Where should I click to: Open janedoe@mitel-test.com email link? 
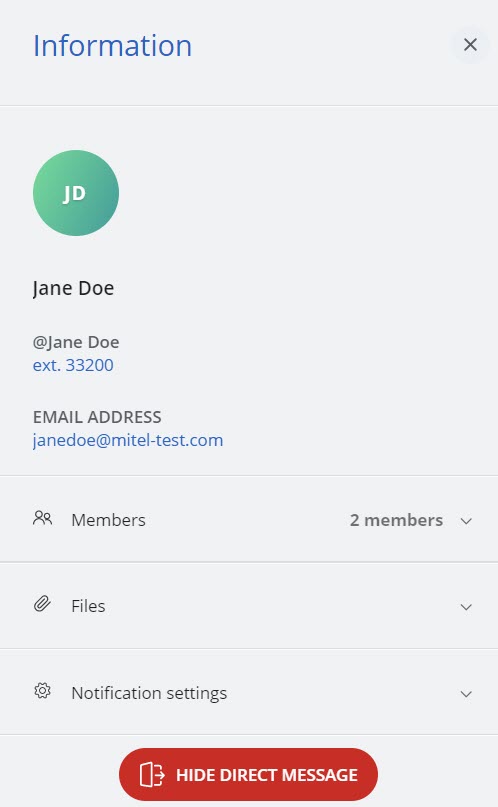point(128,440)
